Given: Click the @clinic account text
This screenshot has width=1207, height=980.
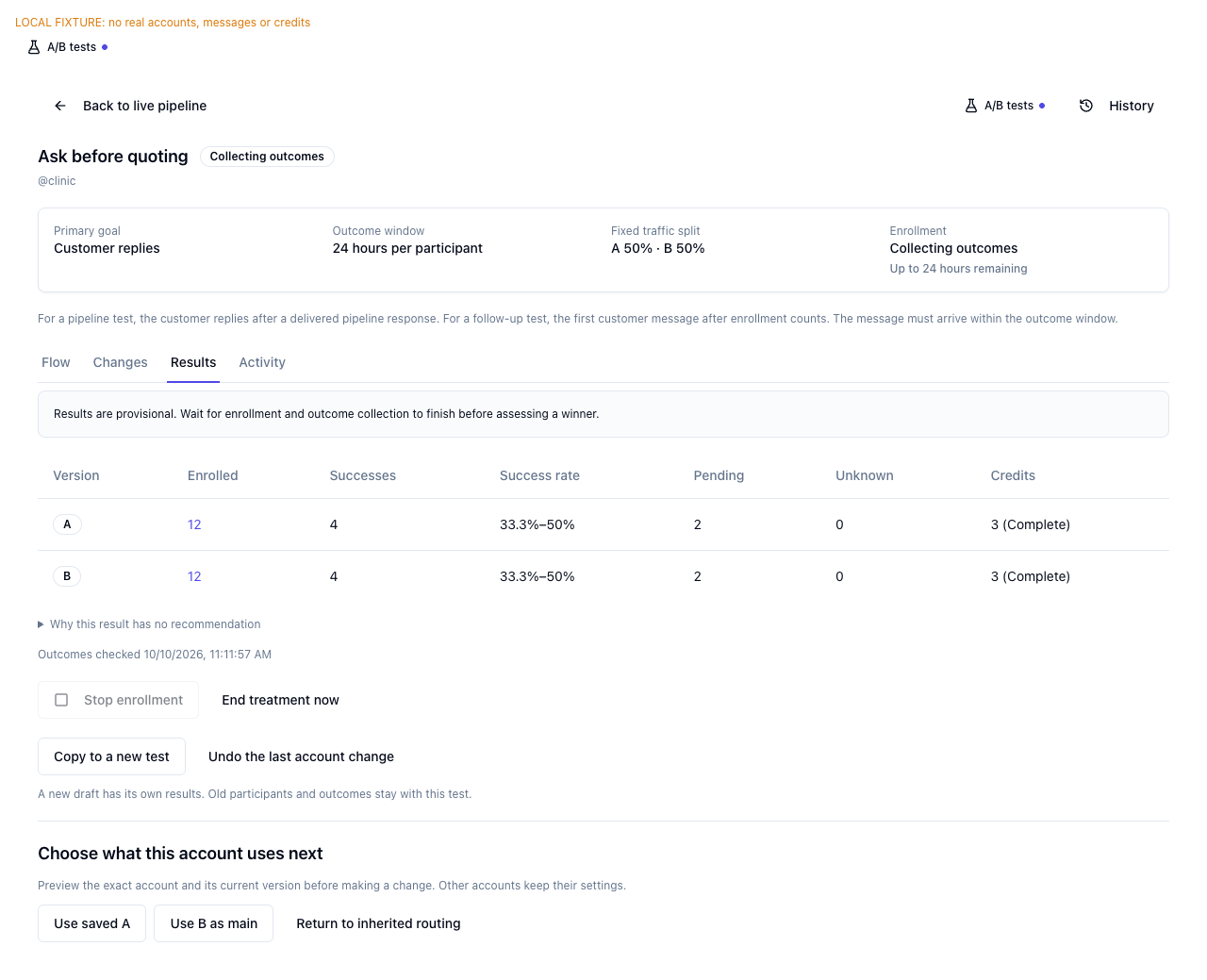Looking at the screenshot, I should tap(57, 181).
